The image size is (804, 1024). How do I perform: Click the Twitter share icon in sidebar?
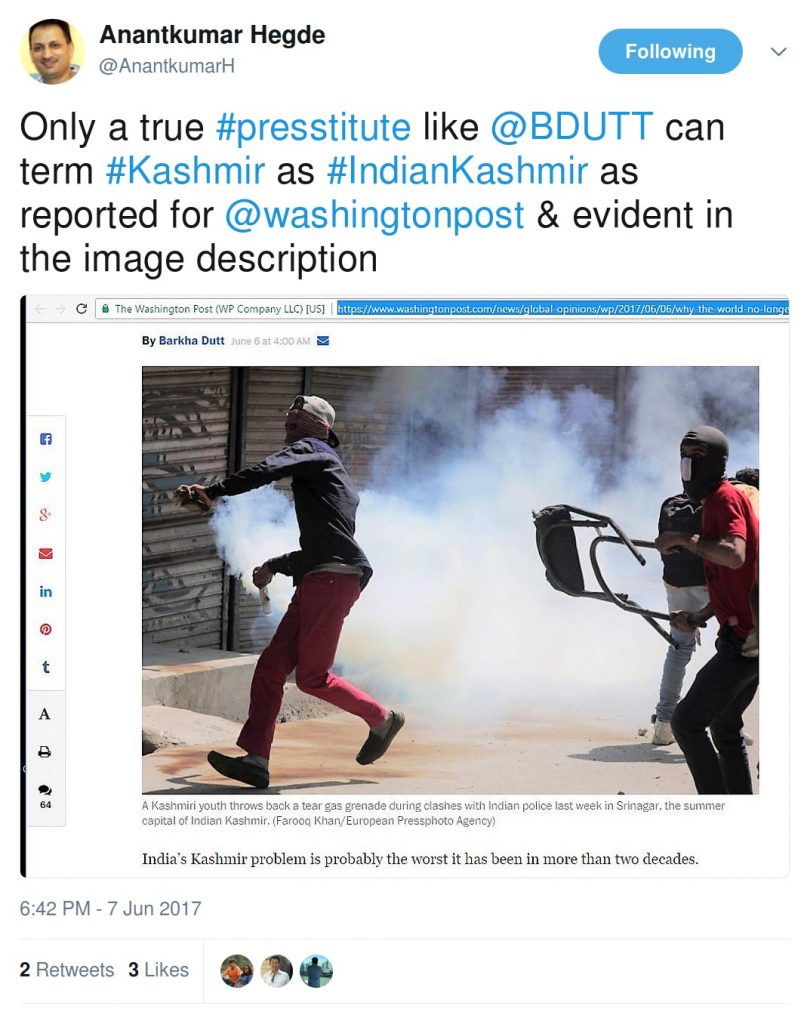46,477
